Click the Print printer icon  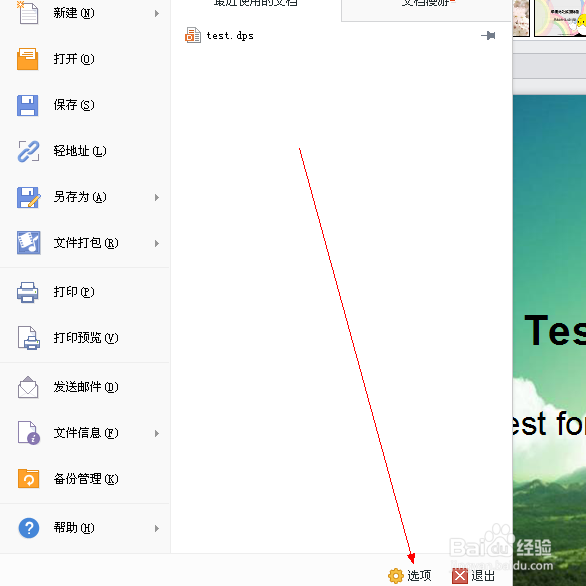pyautogui.click(x=28, y=292)
